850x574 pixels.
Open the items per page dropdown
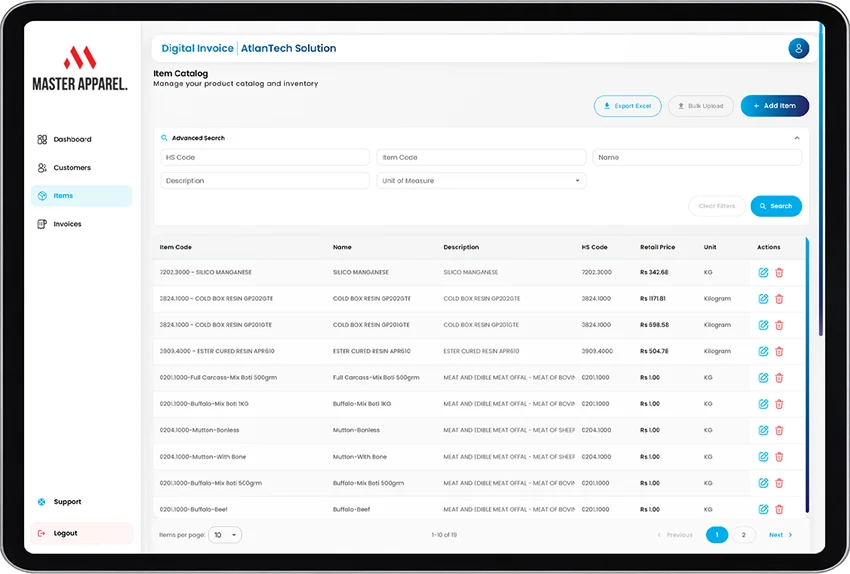225,535
